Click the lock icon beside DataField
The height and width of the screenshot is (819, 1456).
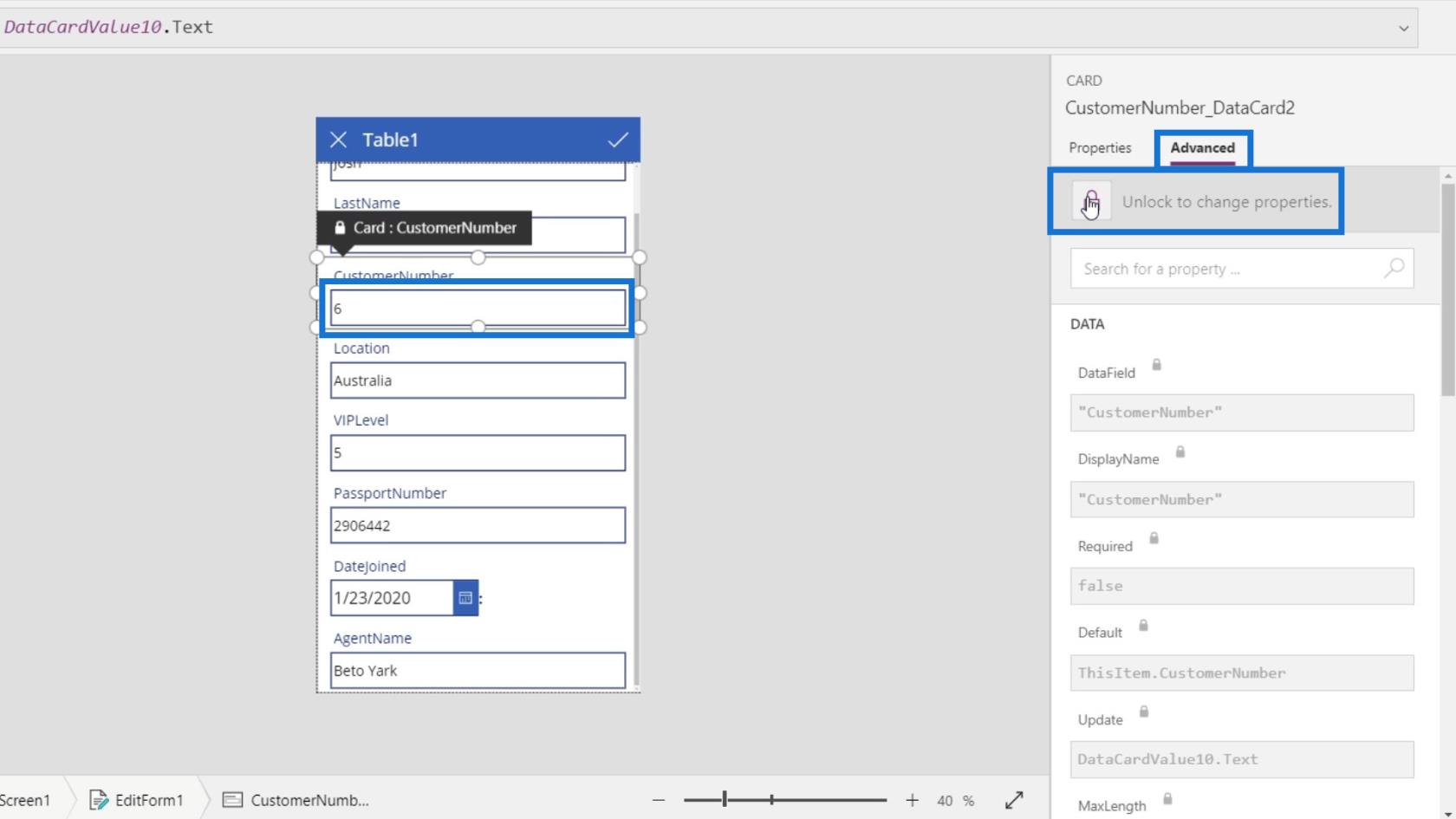point(1156,365)
